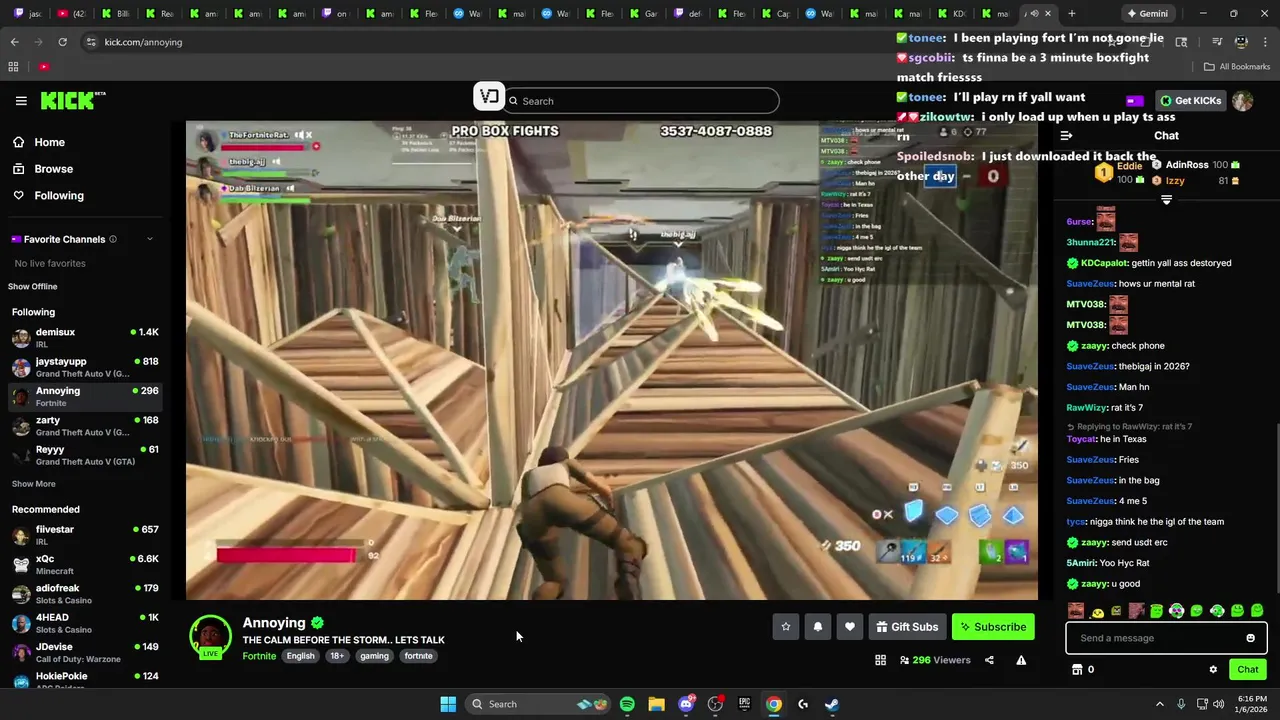Open emote picker in message box
This screenshot has height=720, width=1280.
click(1250, 638)
